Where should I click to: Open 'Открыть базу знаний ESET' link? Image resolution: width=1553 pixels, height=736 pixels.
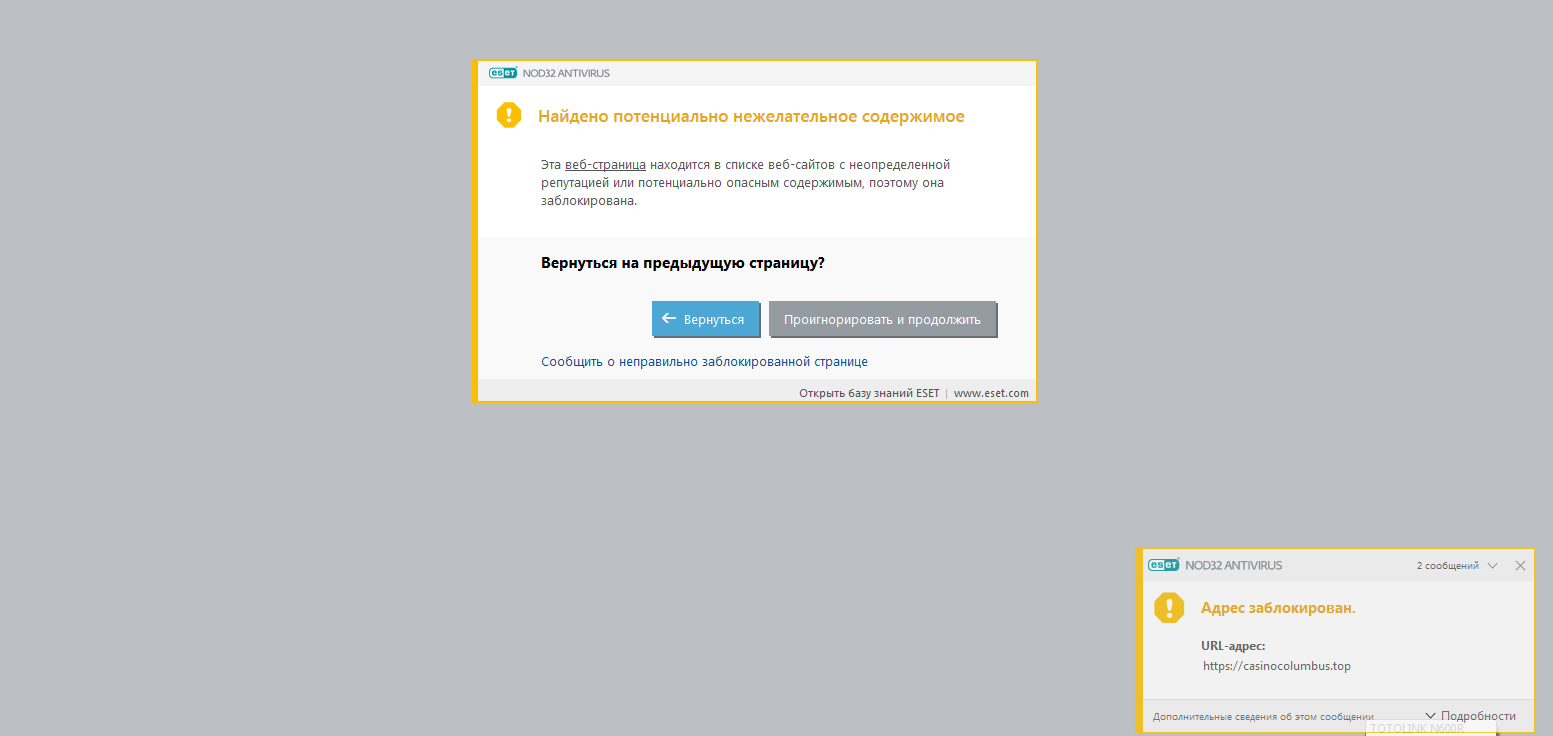[868, 393]
